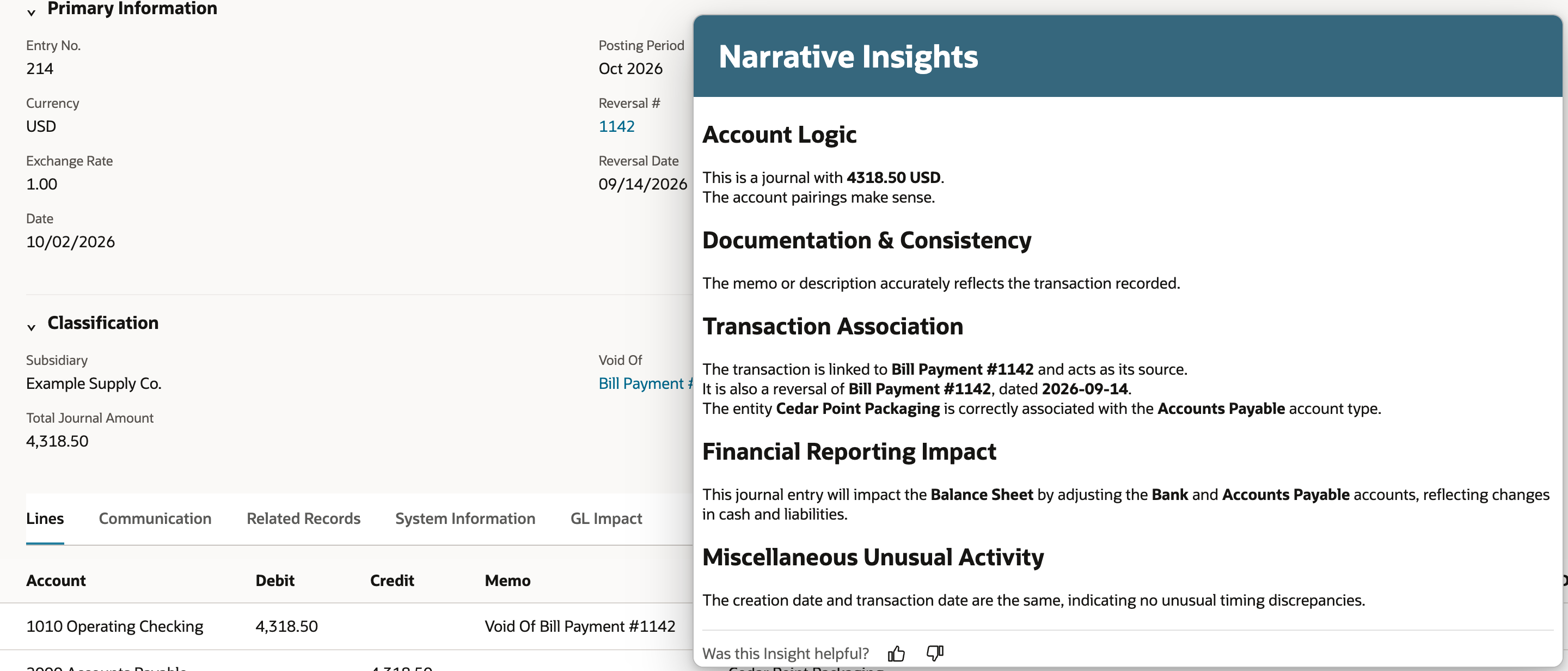Click the Date value 10/02/2026
Screen dimensions: 1568x671
(x=70, y=242)
